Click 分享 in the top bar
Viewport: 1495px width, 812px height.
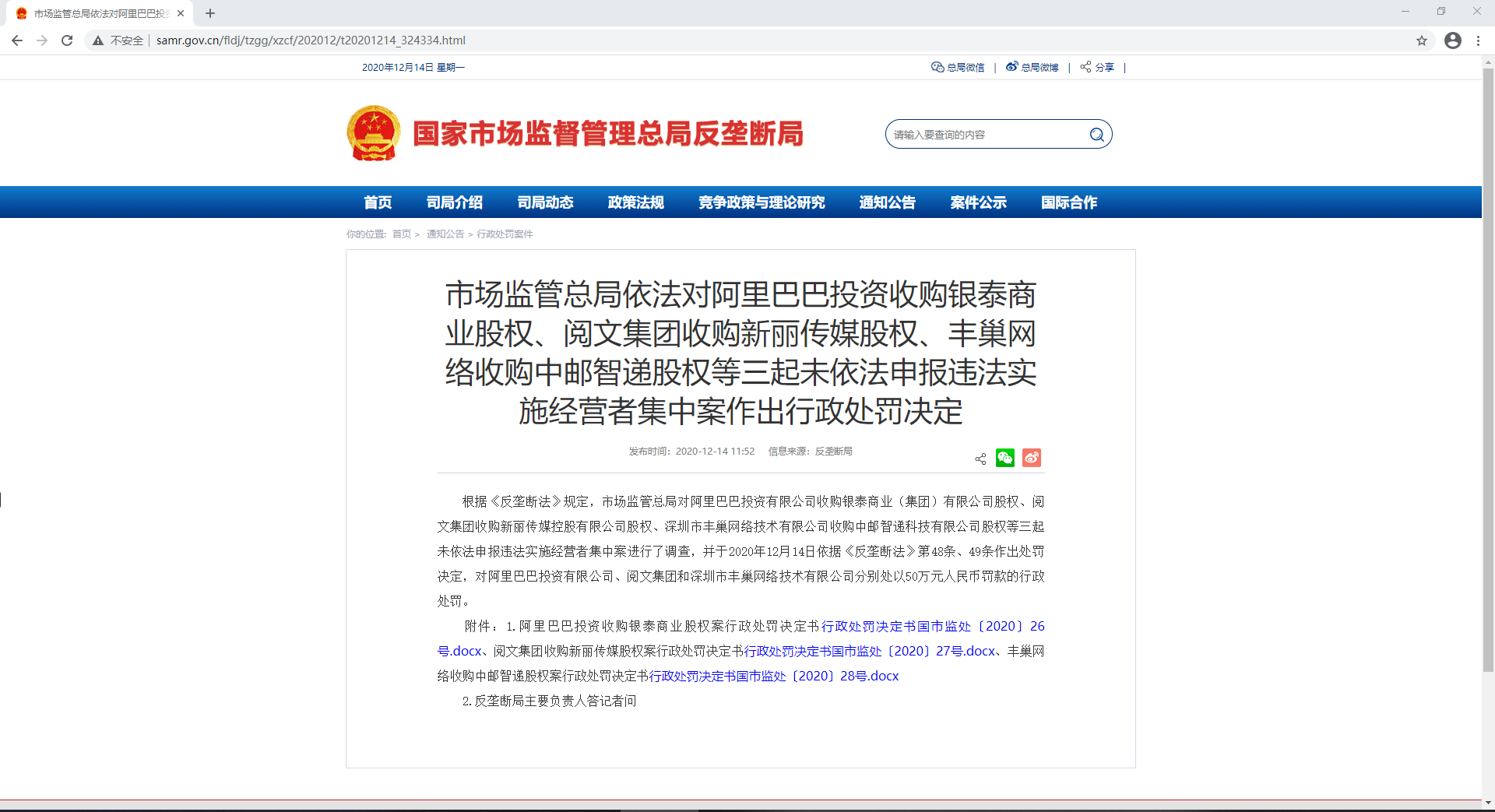pos(1097,68)
